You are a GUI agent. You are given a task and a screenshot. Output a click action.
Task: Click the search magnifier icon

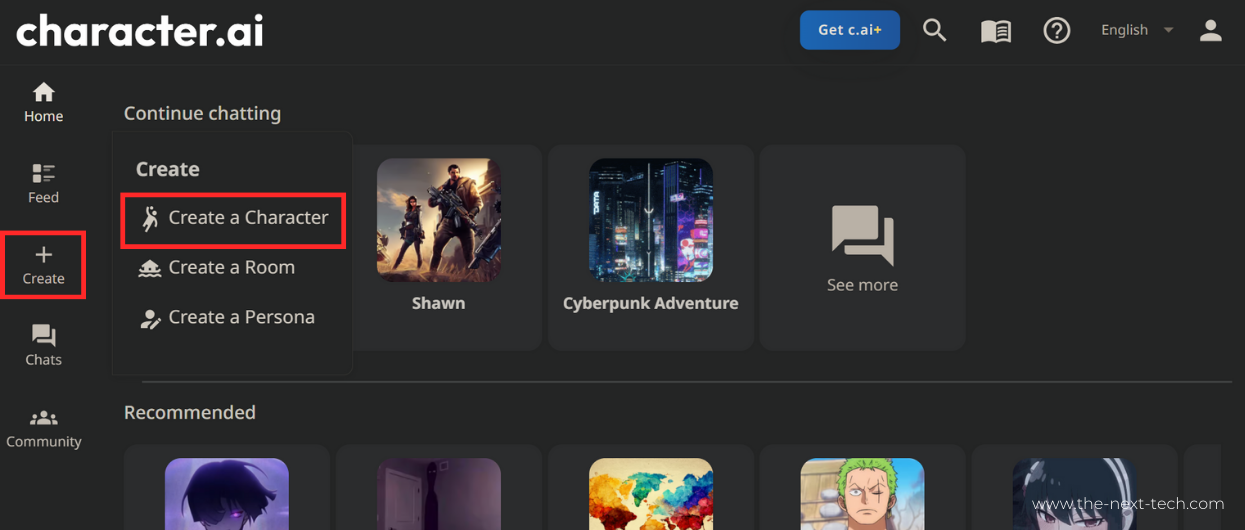click(934, 30)
